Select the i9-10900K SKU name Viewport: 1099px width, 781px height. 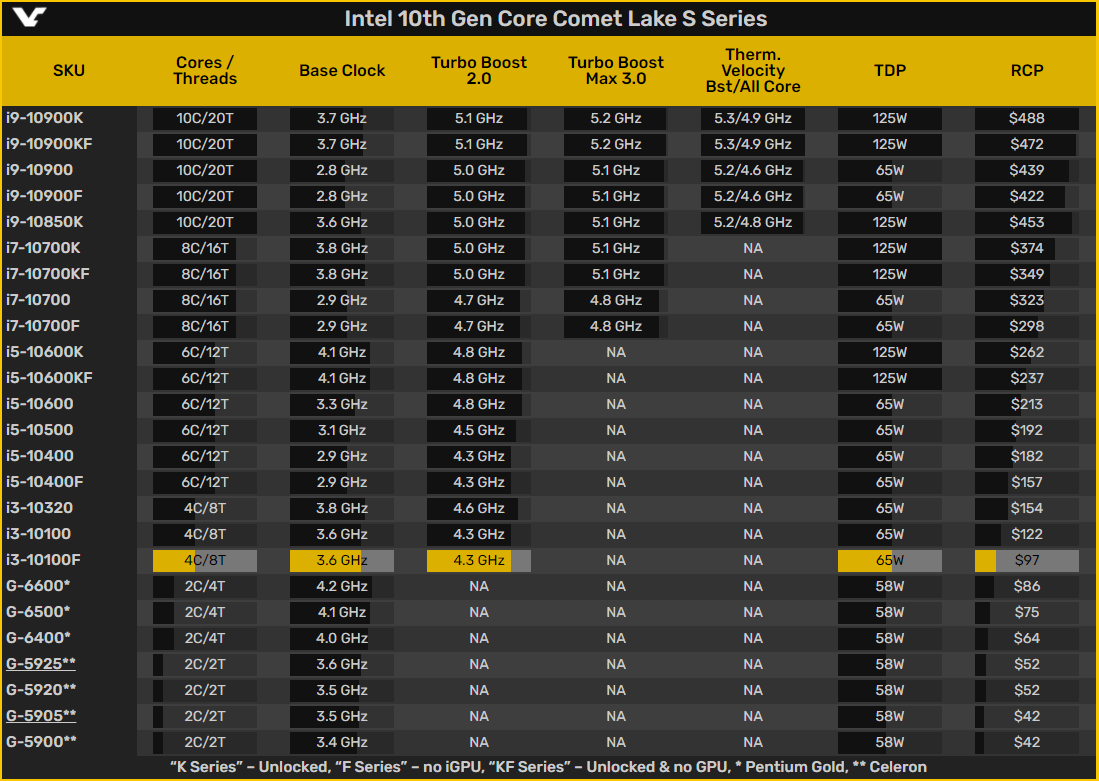44,118
